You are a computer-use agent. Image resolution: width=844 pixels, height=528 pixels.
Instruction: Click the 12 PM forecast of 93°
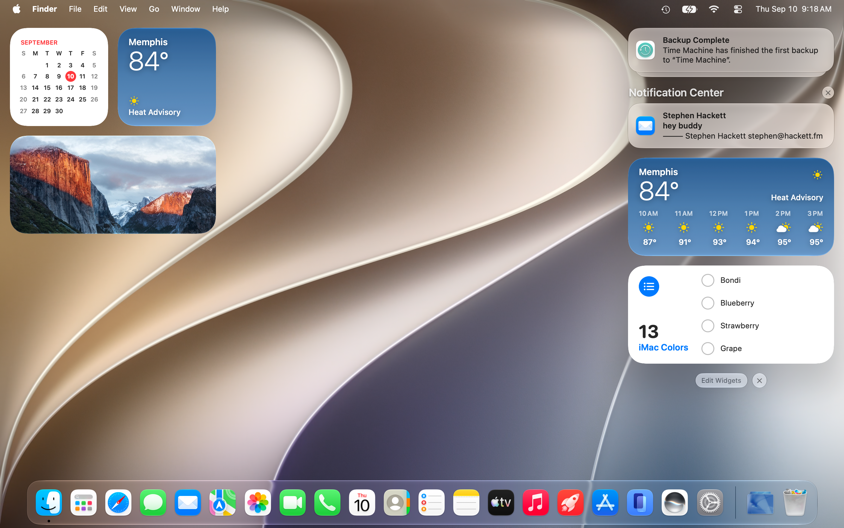pyautogui.click(x=719, y=228)
